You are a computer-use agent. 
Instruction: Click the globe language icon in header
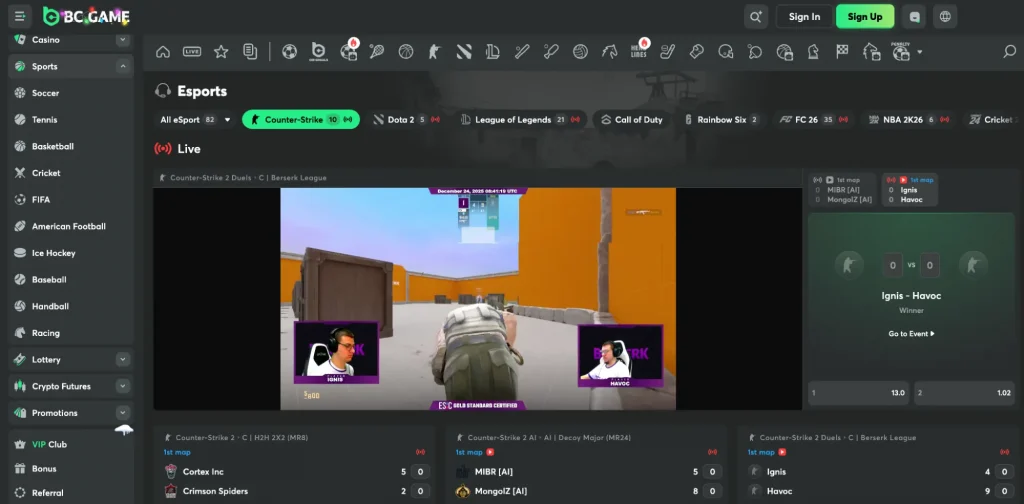946,16
